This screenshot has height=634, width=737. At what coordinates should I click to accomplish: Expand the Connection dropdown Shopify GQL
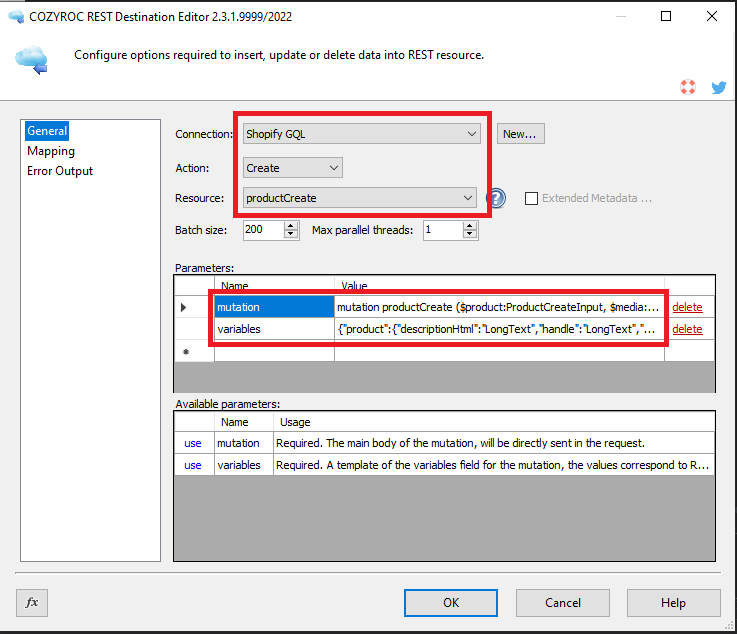[x=472, y=134]
